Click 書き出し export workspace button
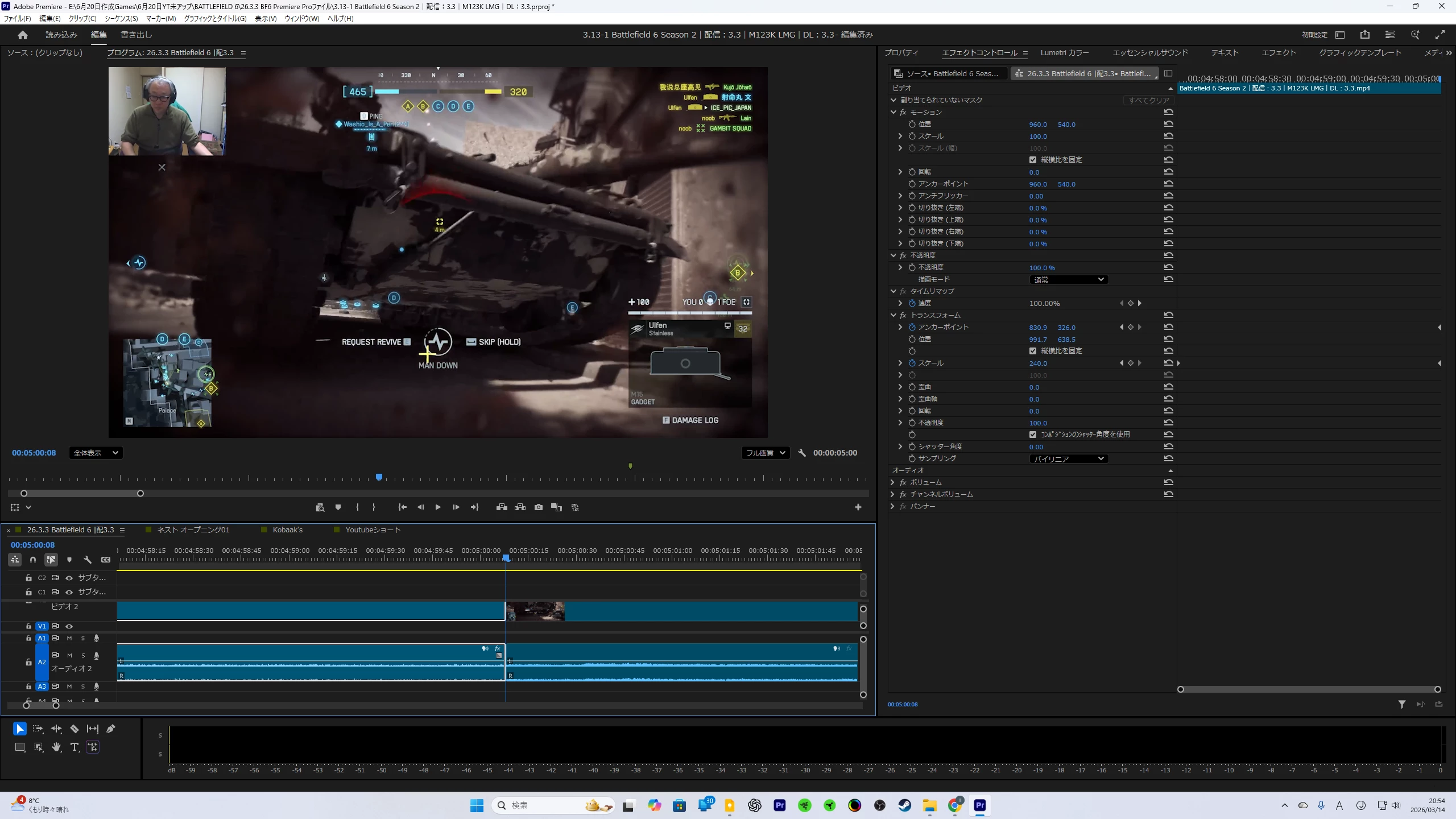1456x819 pixels. (x=136, y=35)
